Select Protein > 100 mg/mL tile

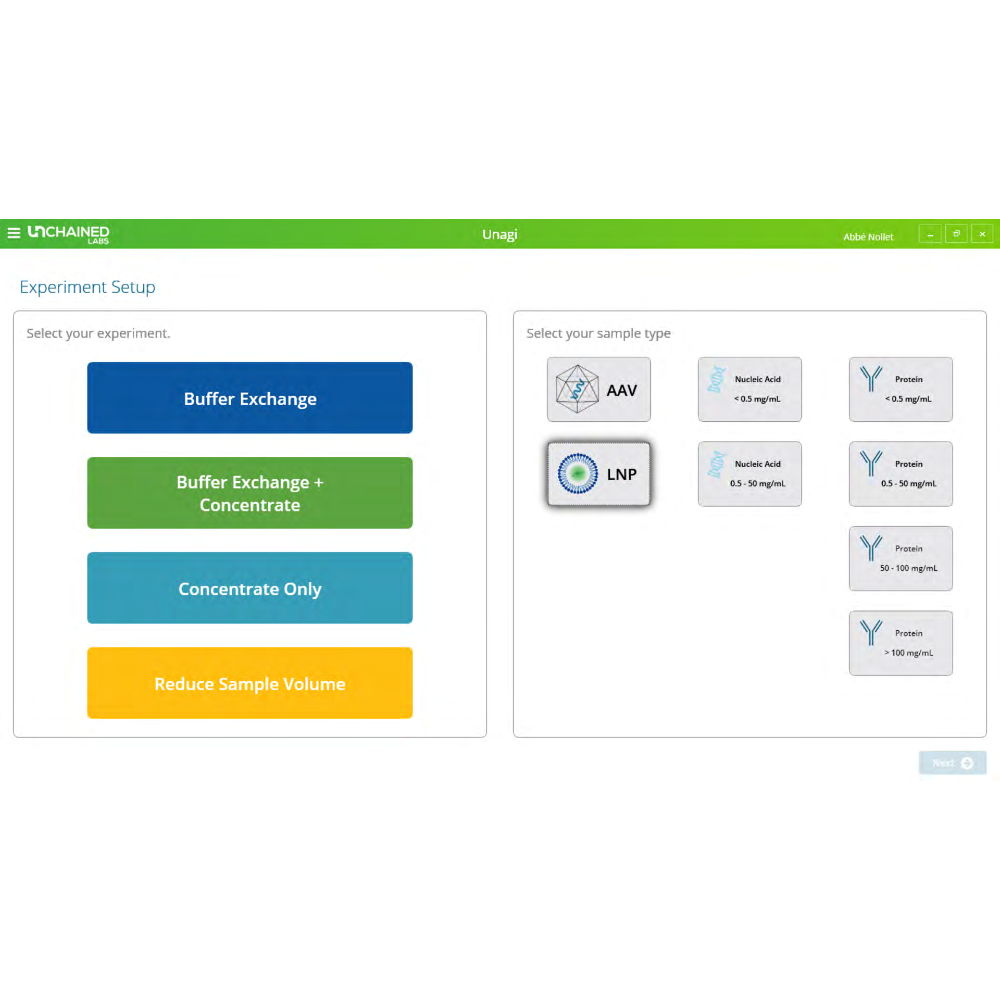point(901,643)
